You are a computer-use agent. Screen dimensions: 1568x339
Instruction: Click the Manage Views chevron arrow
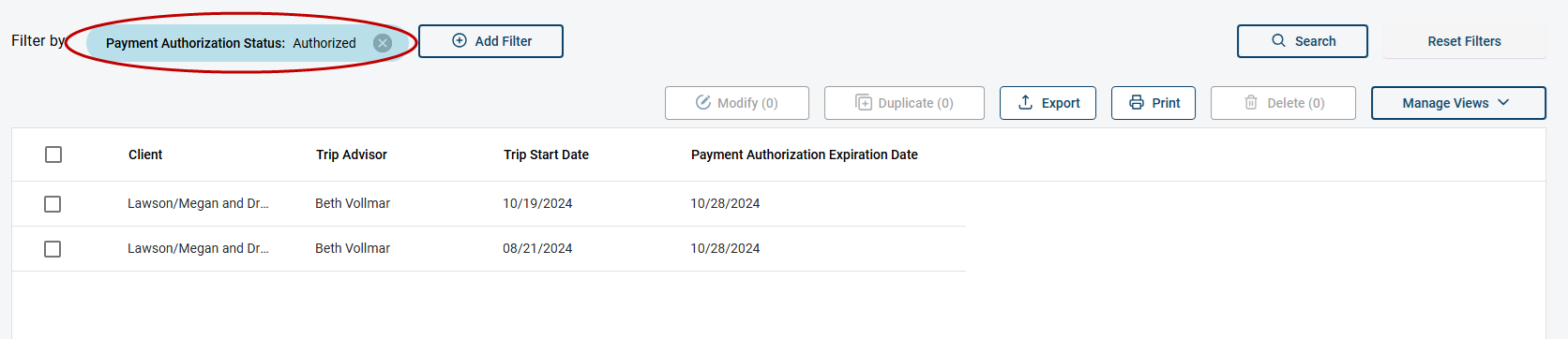[1503, 103]
